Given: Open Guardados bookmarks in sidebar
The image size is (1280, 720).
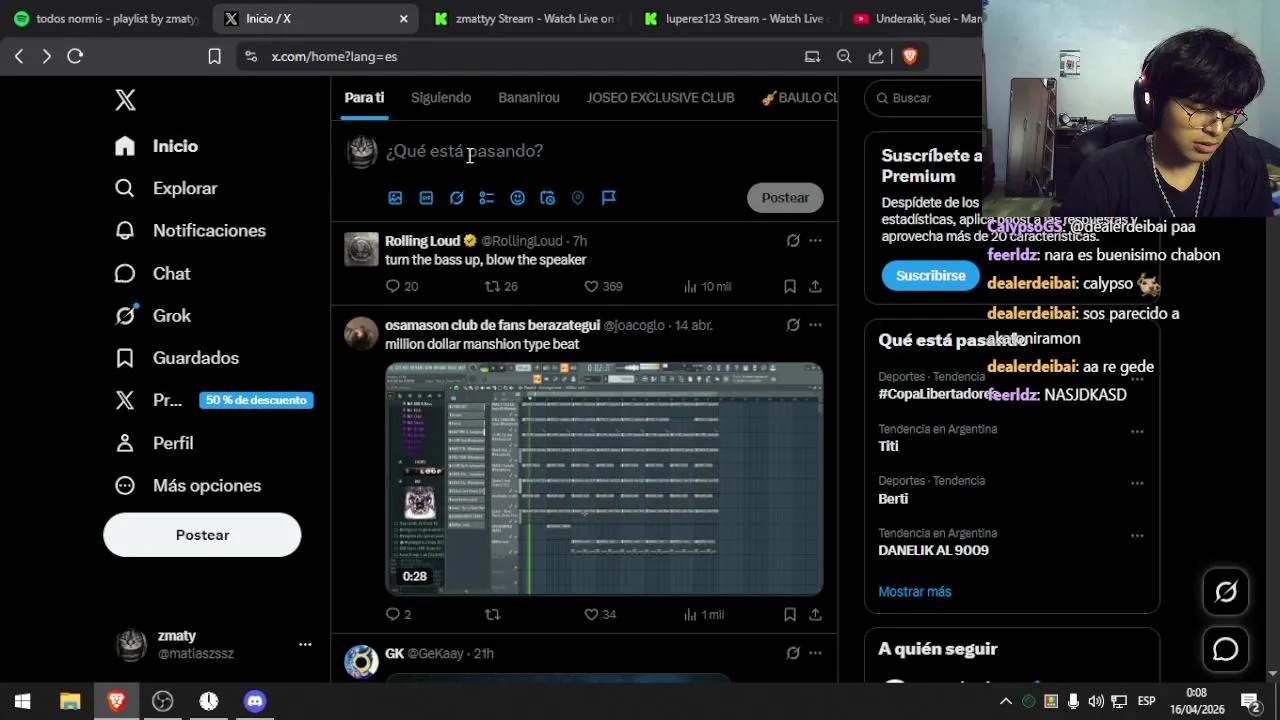Looking at the screenshot, I should point(176,358).
